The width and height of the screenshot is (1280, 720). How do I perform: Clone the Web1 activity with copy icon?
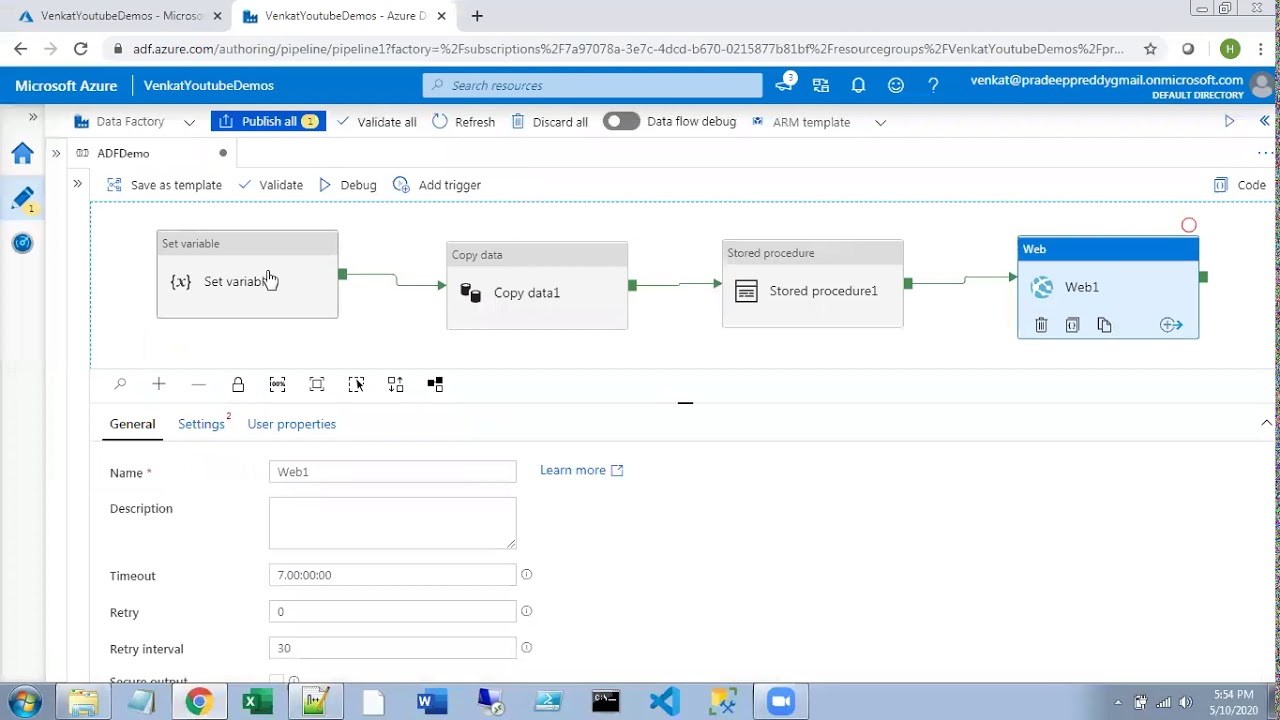pyautogui.click(x=1104, y=325)
